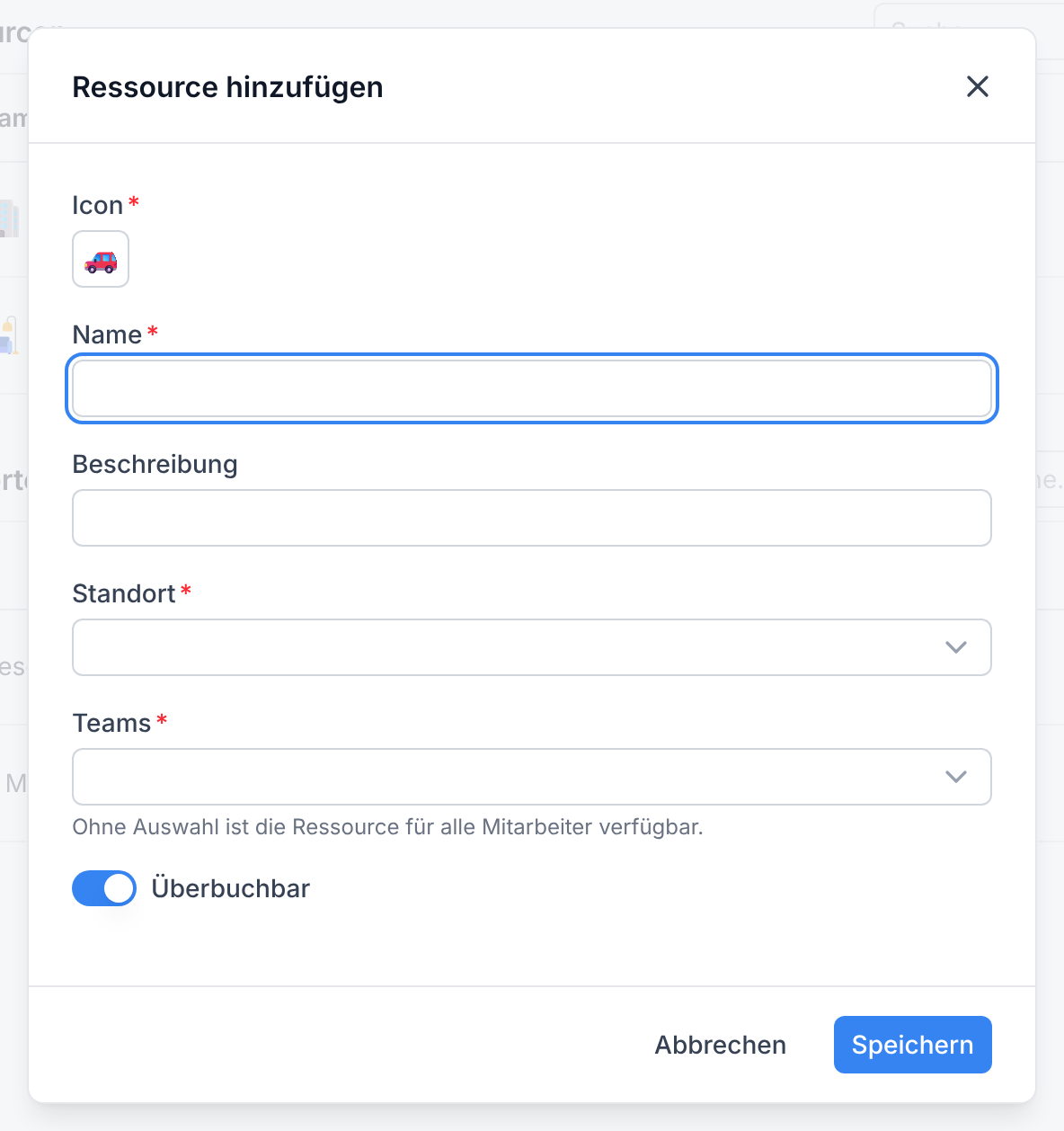Viewport: 1064px width, 1131px height.
Task: Toggle the Überbuchbar switch off
Action: click(104, 888)
